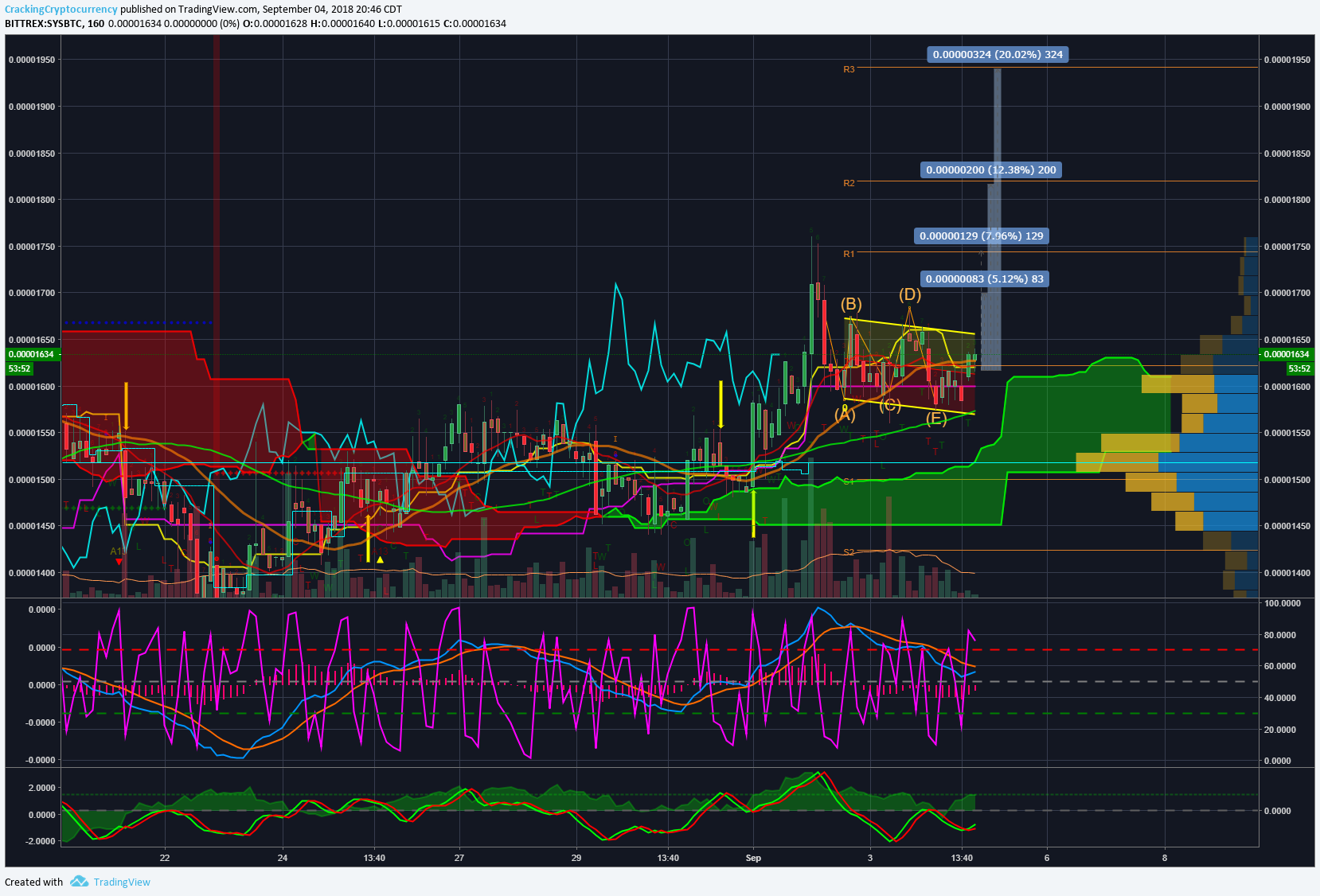Click the BITTREX:SYSBTC, 160 symbol title
The height and width of the screenshot is (896, 1320).
click(x=54, y=23)
